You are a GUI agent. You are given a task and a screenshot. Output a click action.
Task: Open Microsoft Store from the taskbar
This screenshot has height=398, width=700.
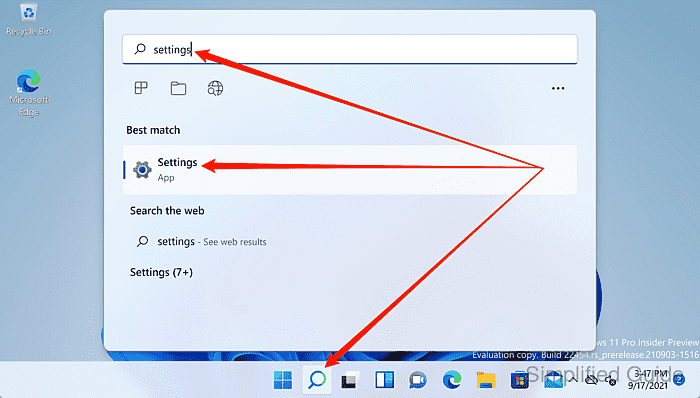(519, 380)
